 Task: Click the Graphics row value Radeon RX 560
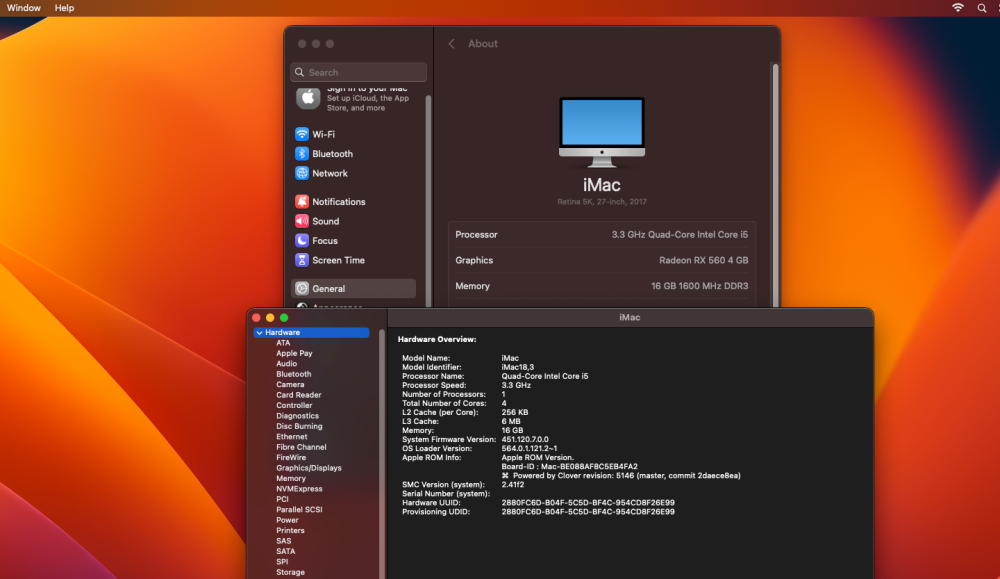point(703,260)
